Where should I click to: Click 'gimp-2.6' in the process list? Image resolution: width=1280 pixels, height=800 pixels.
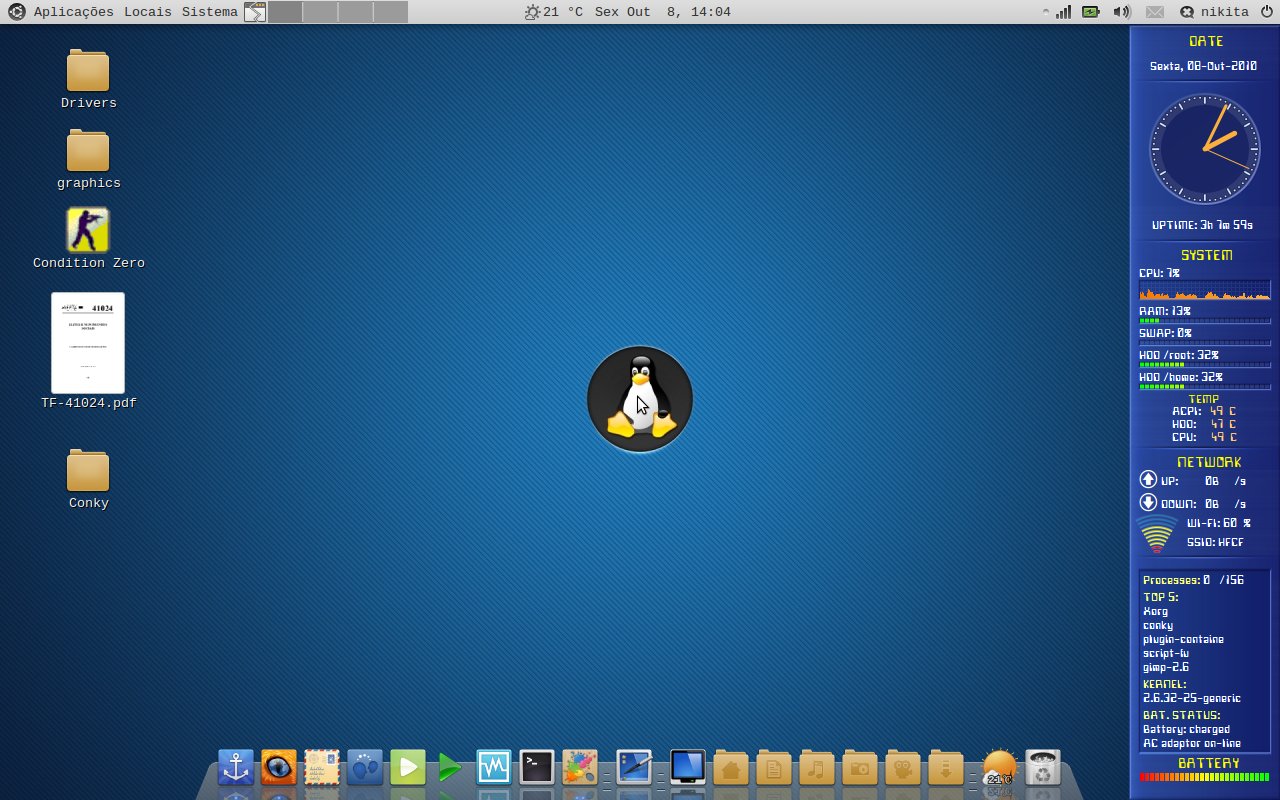pos(1166,667)
